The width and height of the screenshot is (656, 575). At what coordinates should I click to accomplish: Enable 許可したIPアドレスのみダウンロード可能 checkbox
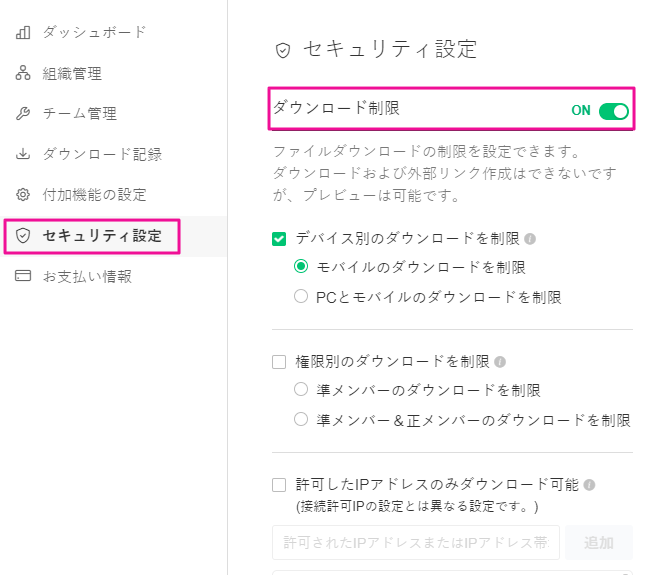pos(279,485)
